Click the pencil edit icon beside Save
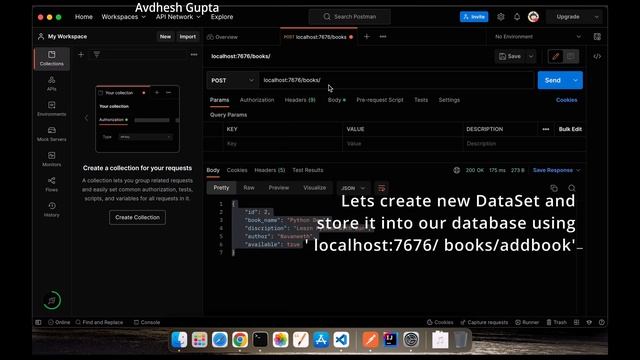Viewport: 640px width, 360px height. pyautogui.click(x=556, y=56)
